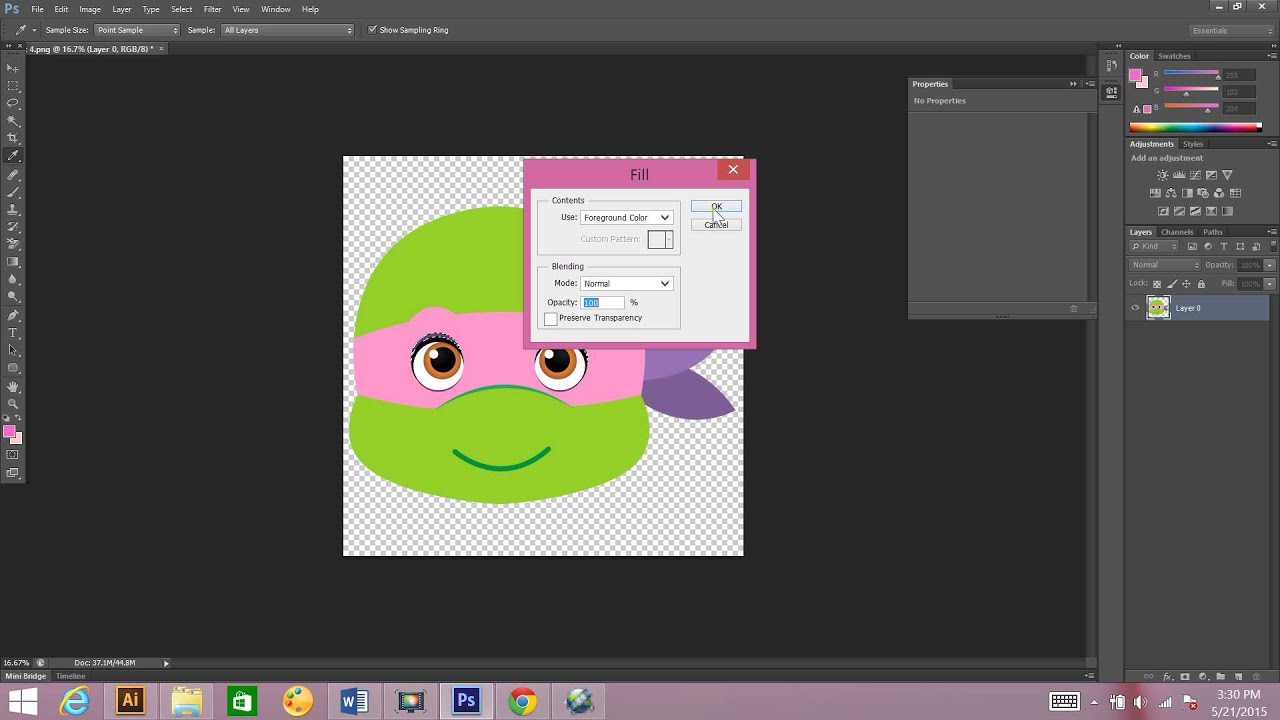Add a layer mask
The height and width of the screenshot is (720, 1280).
1185,677
